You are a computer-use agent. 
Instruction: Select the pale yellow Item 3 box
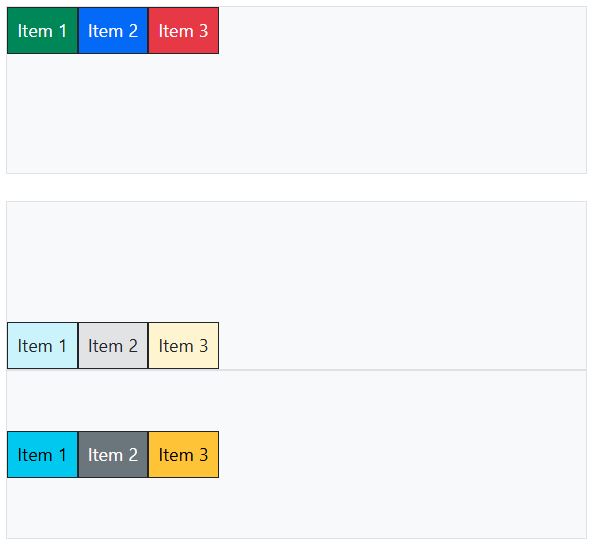pyautogui.click(x=183, y=345)
